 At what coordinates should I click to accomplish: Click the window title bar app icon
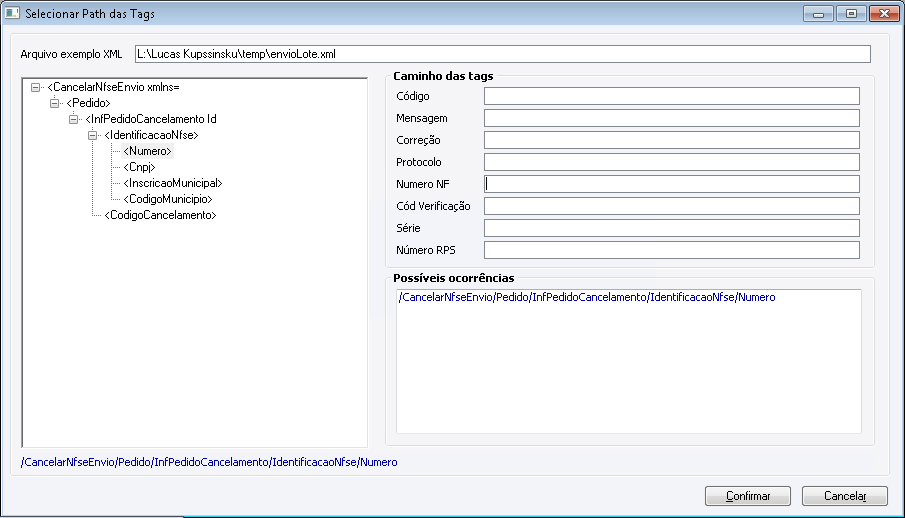point(12,13)
